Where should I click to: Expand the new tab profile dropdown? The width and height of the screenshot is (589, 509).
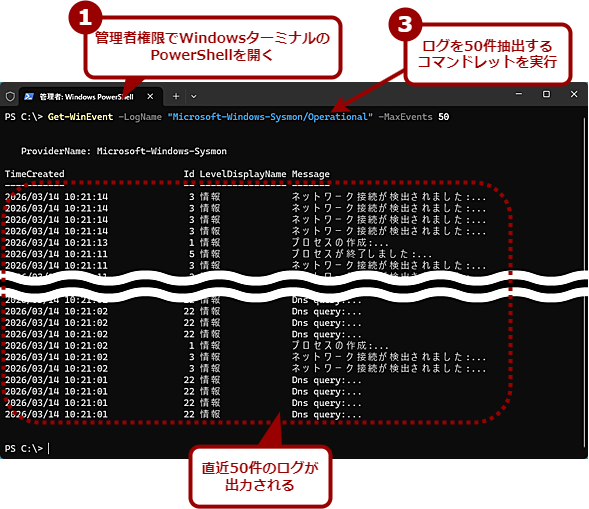pos(193,97)
